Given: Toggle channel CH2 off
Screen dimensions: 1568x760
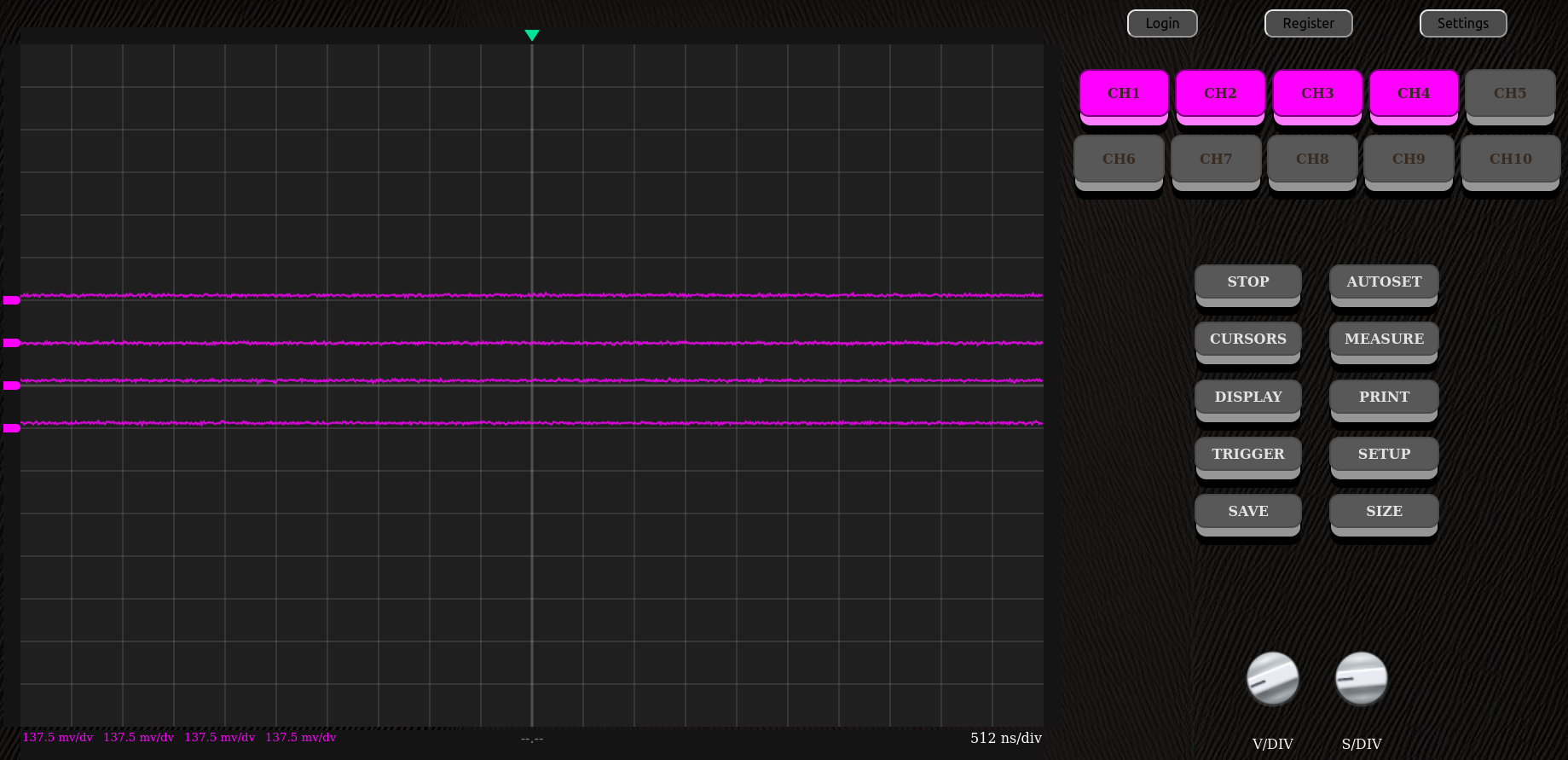Looking at the screenshot, I should [1220, 94].
